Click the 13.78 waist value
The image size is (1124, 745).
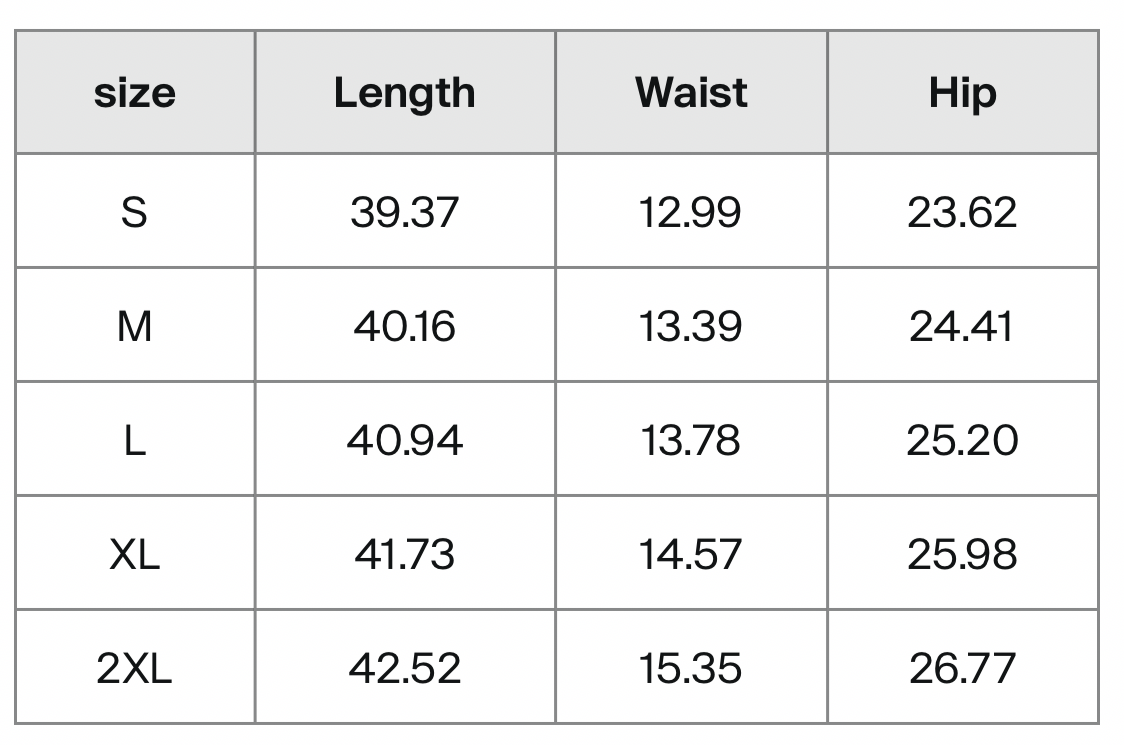[691, 440]
